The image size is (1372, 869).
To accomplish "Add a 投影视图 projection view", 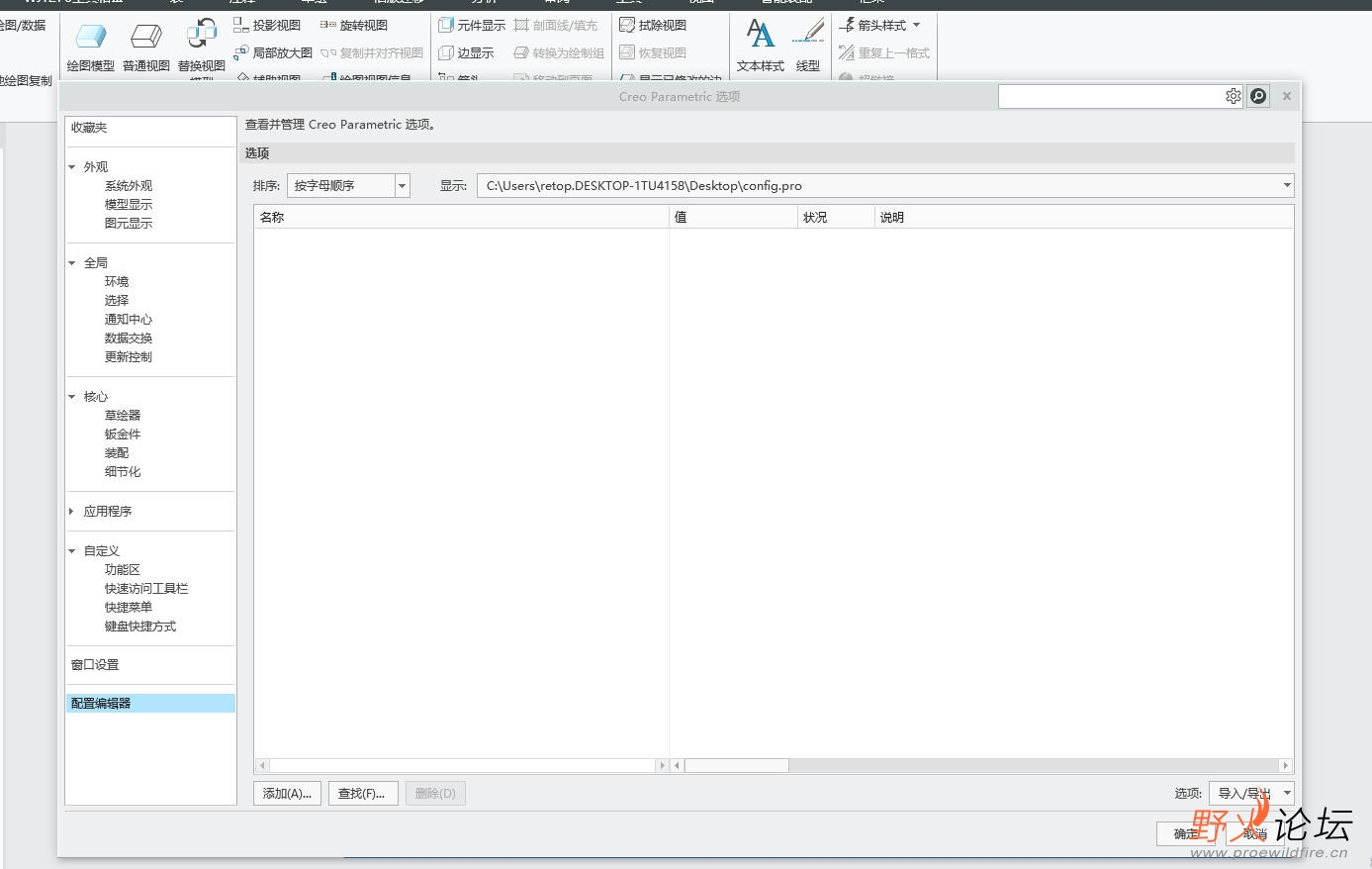I will (x=267, y=25).
